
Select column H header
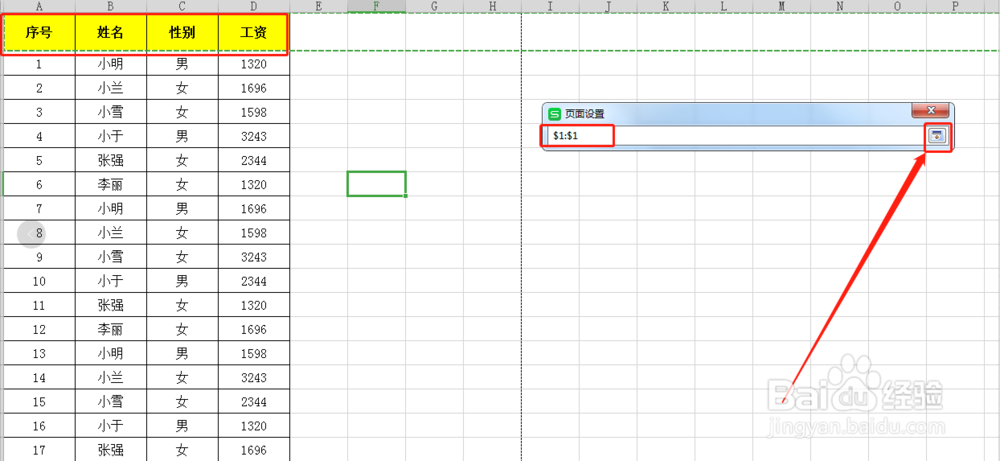tap(492, 6)
